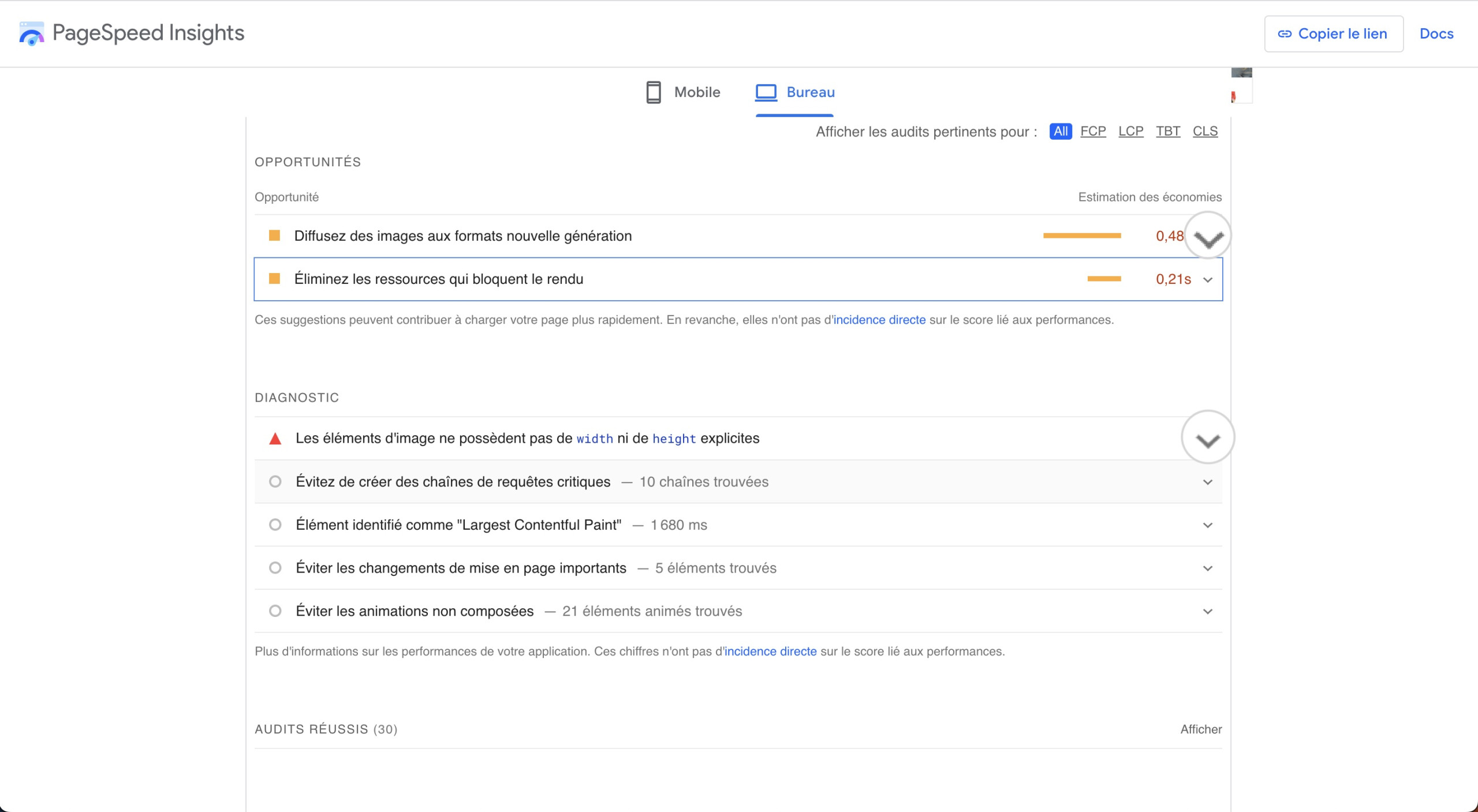Viewport: 1478px width, 812px height.
Task: Click the Copier le lien button
Action: 1334,34
